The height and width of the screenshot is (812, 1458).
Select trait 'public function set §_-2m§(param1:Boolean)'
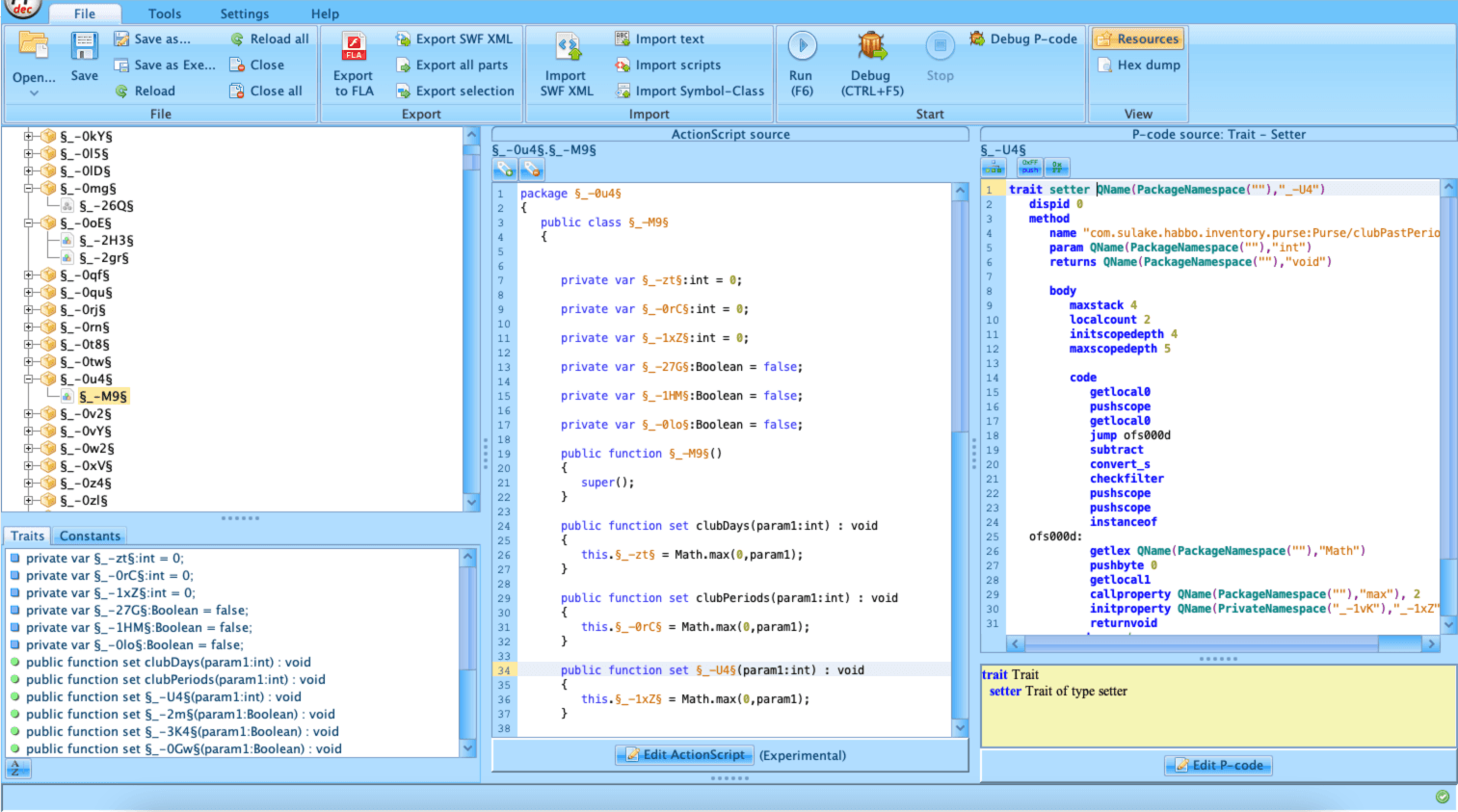[180, 715]
